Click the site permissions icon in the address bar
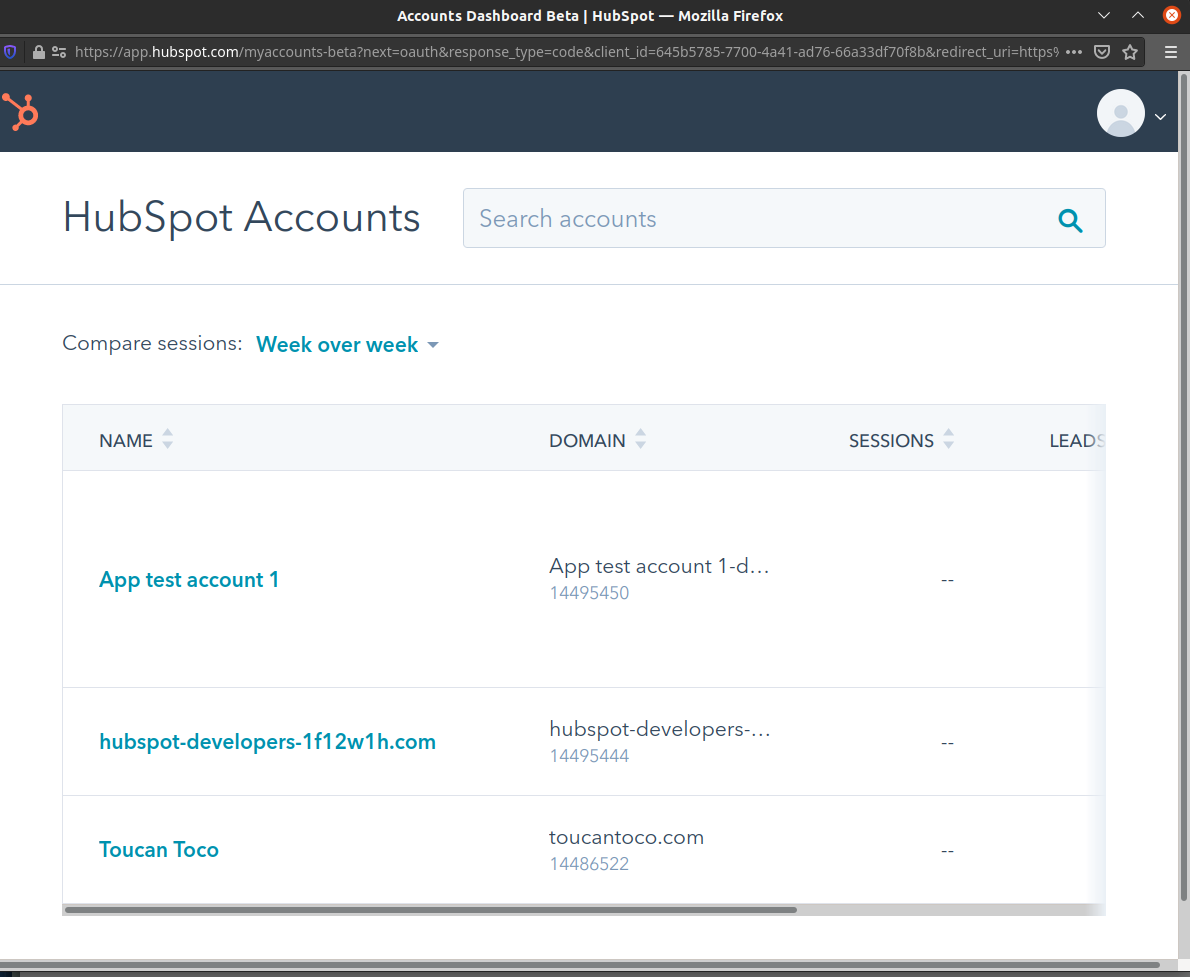Screen dimensions: 1190x977 pos(60,52)
